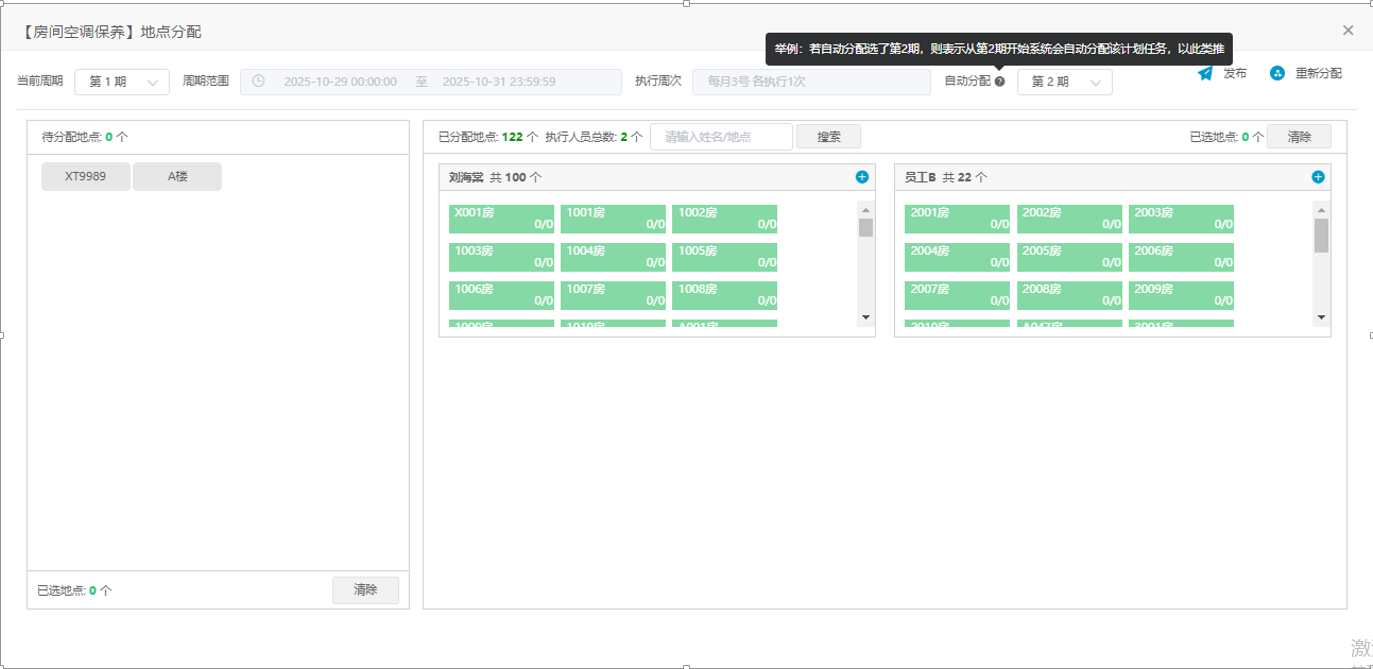
Task: Select the A楼 unassigned location tag
Action: (x=177, y=176)
